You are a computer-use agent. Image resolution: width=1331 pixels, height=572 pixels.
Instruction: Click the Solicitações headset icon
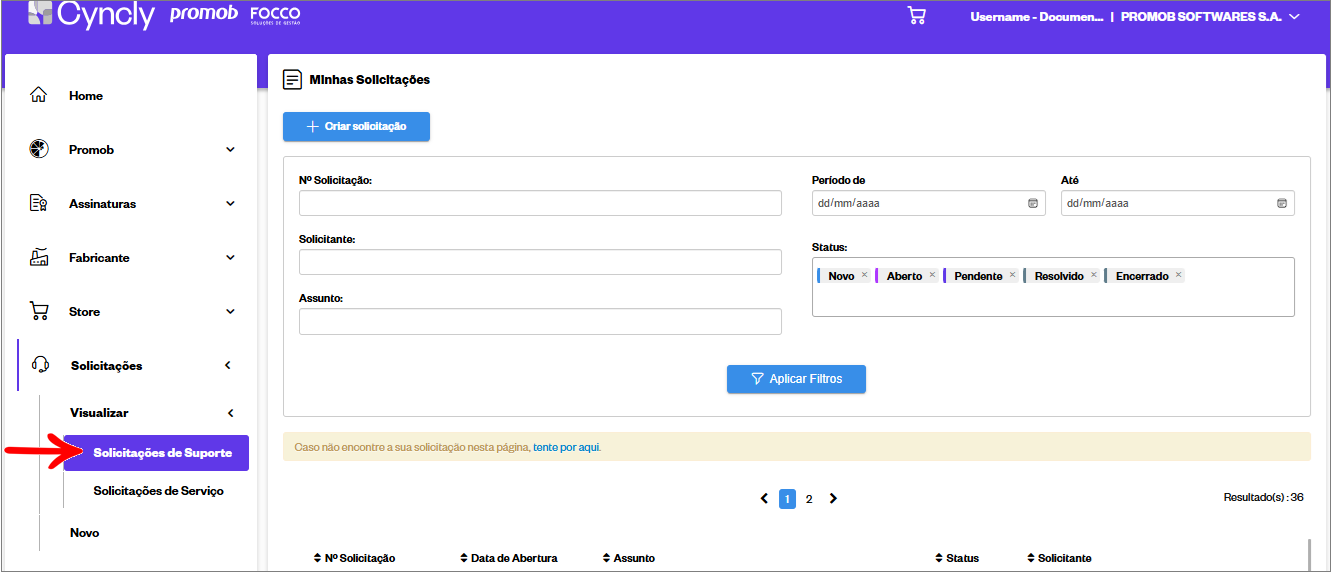[41, 365]
